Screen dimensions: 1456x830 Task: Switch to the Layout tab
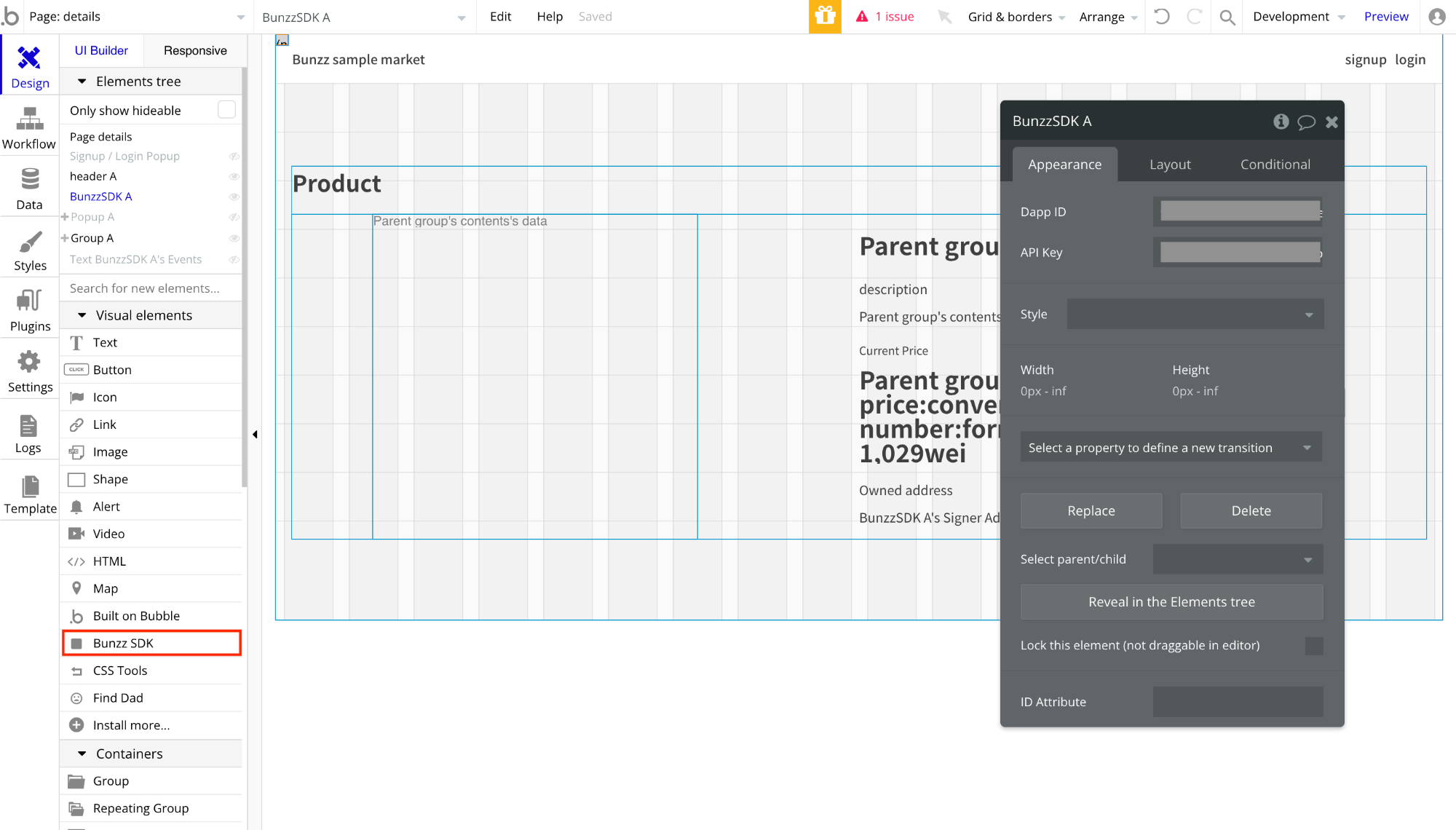[1170, 165]
